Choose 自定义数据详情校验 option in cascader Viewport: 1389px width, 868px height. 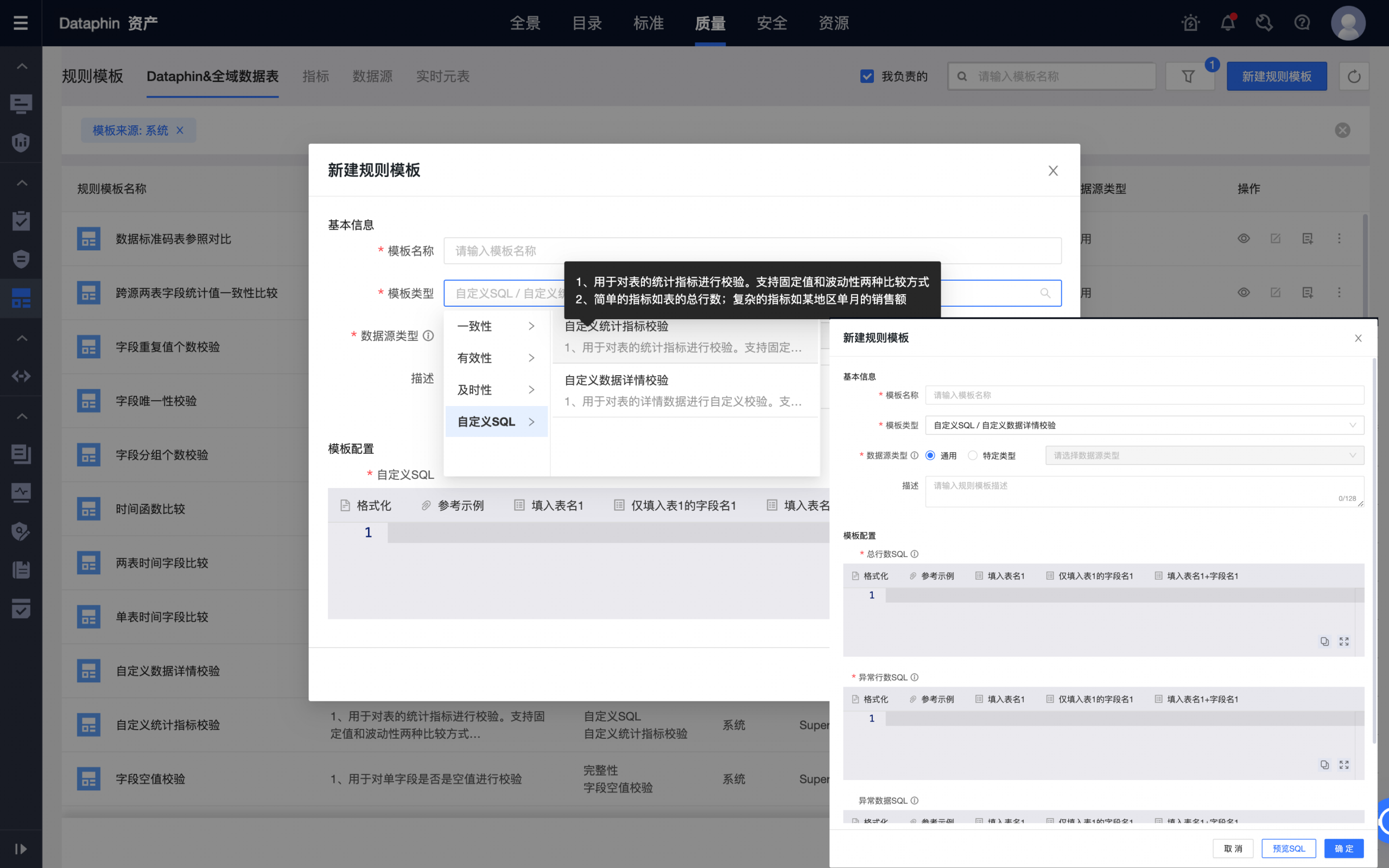[686, 390]
